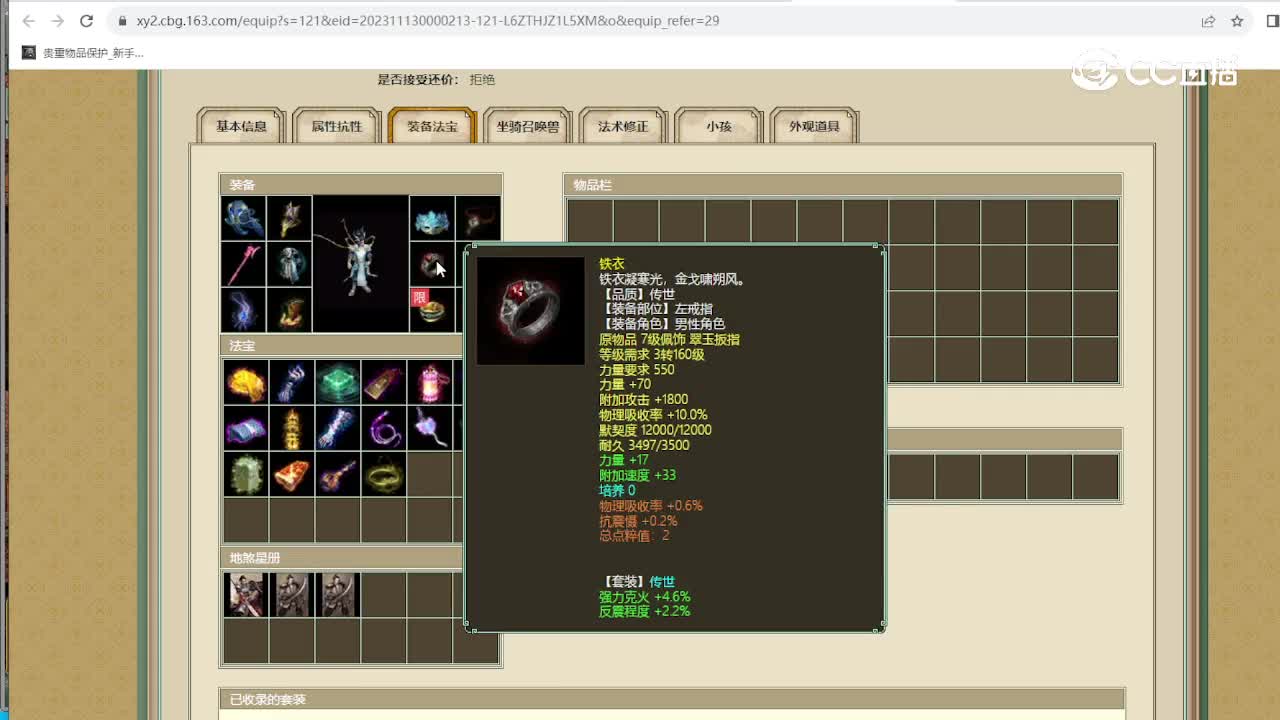Click the golden pagoda 法宝 icon

tap(291, 428)
